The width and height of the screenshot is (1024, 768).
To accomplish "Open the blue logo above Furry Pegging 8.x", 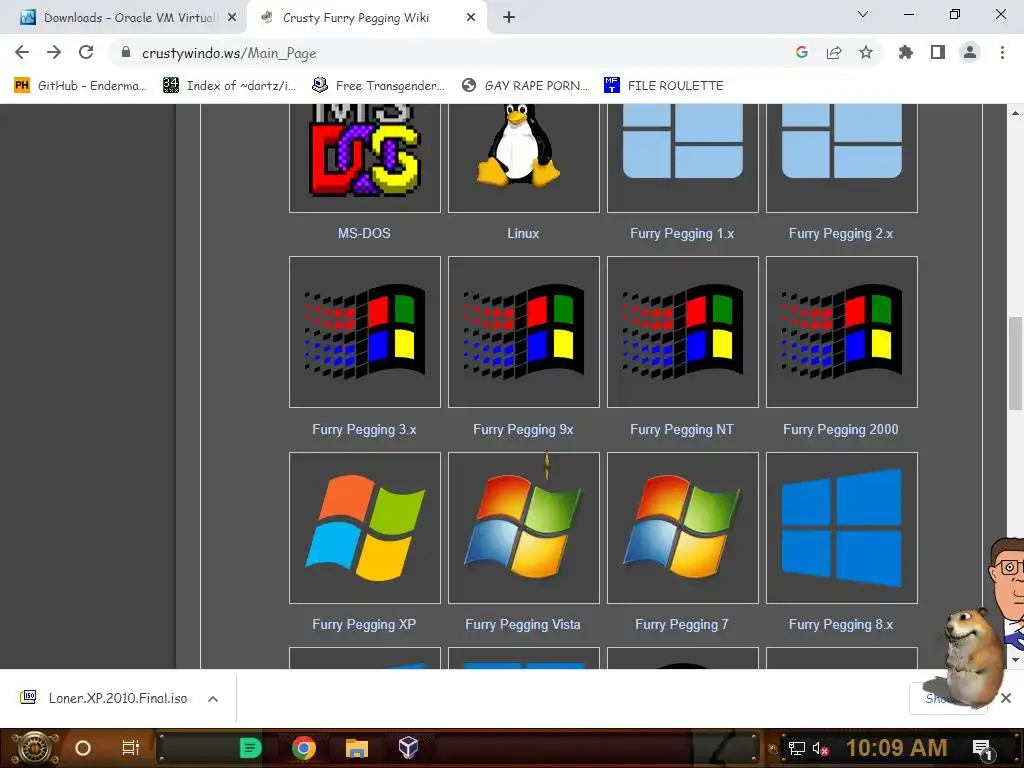I will pos(841,528).
